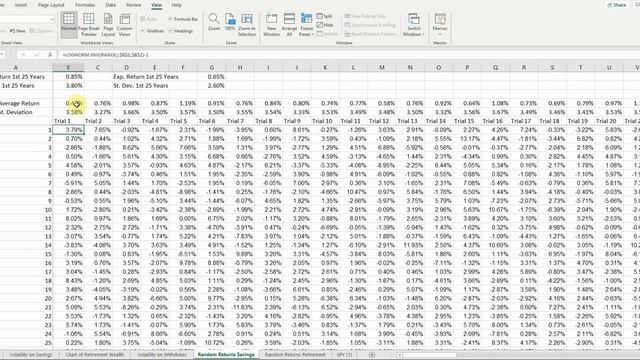Select 'Exp. Return 1st 25 Years' label
This screenshot has height=360, width=640.
[x=146, y=76]
